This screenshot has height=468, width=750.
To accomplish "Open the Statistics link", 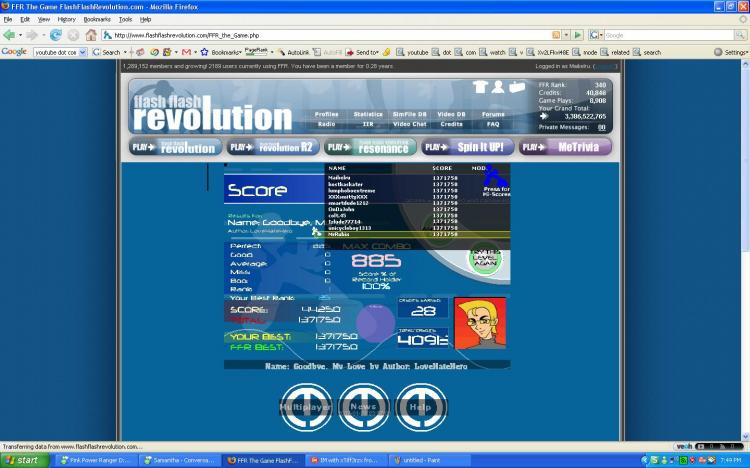I will click(368, 114).
